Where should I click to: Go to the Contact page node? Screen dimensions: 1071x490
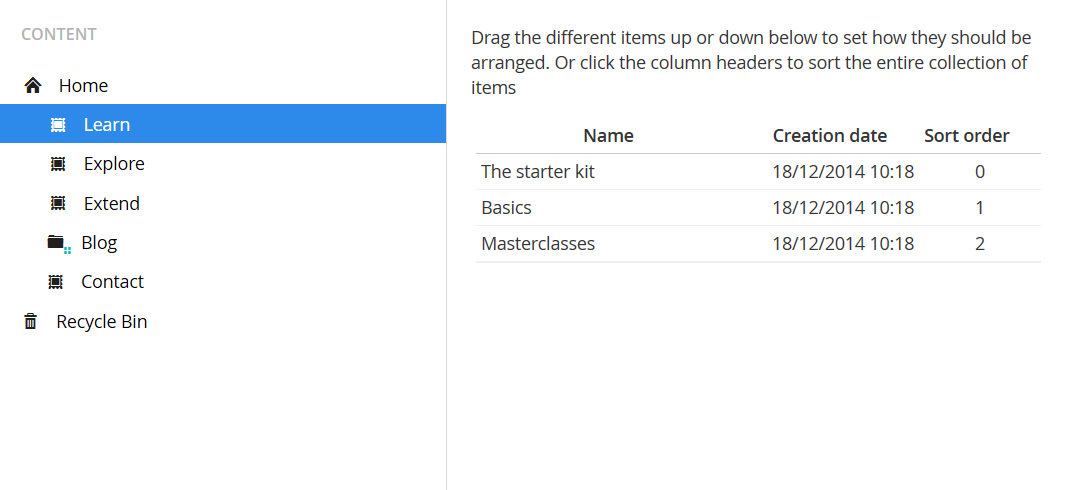pyautogui.click(x=112, y=282)
